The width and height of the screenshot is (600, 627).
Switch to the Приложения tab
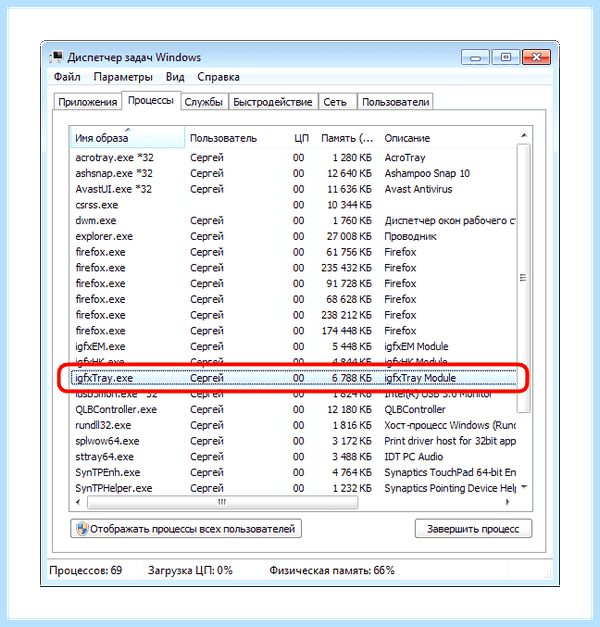[x=88, y=102]
